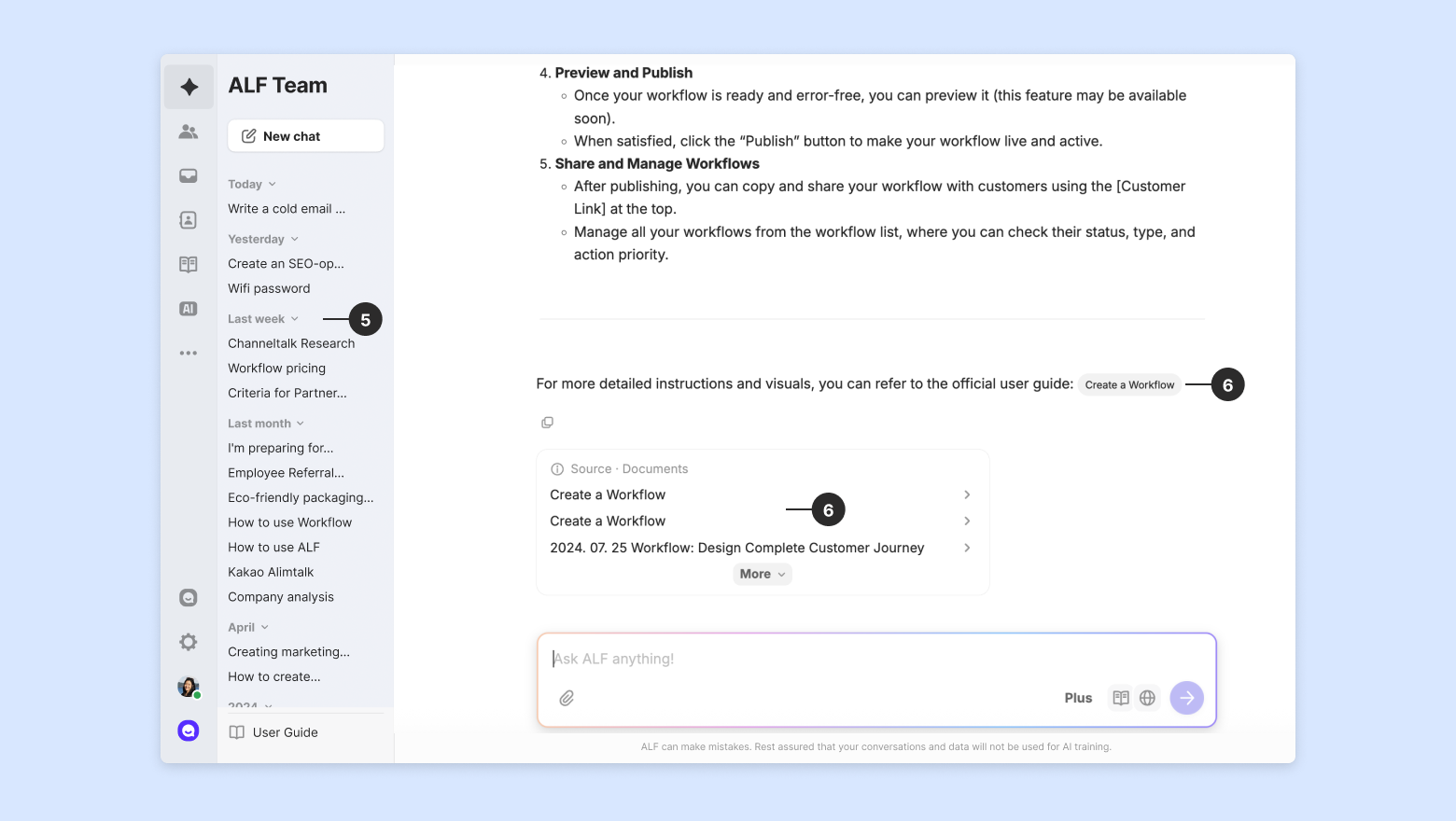Send message with the arrow button
The height and width of the screenshot is (821, 1456).
(1187, 698)
